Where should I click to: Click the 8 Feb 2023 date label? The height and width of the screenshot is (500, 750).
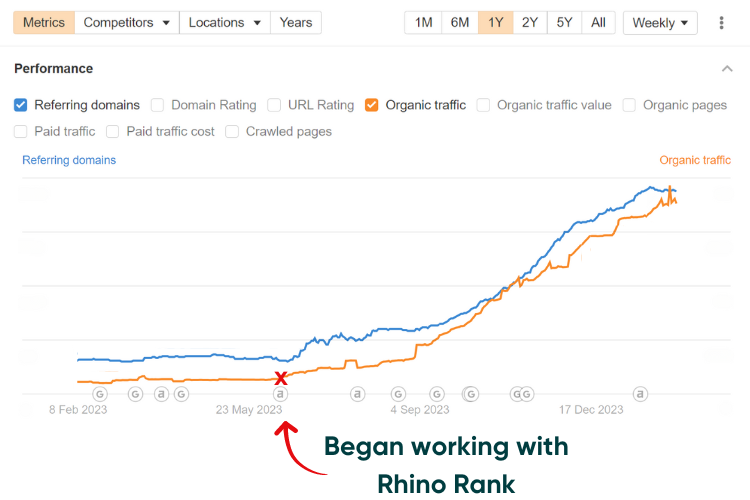[78, 410]
